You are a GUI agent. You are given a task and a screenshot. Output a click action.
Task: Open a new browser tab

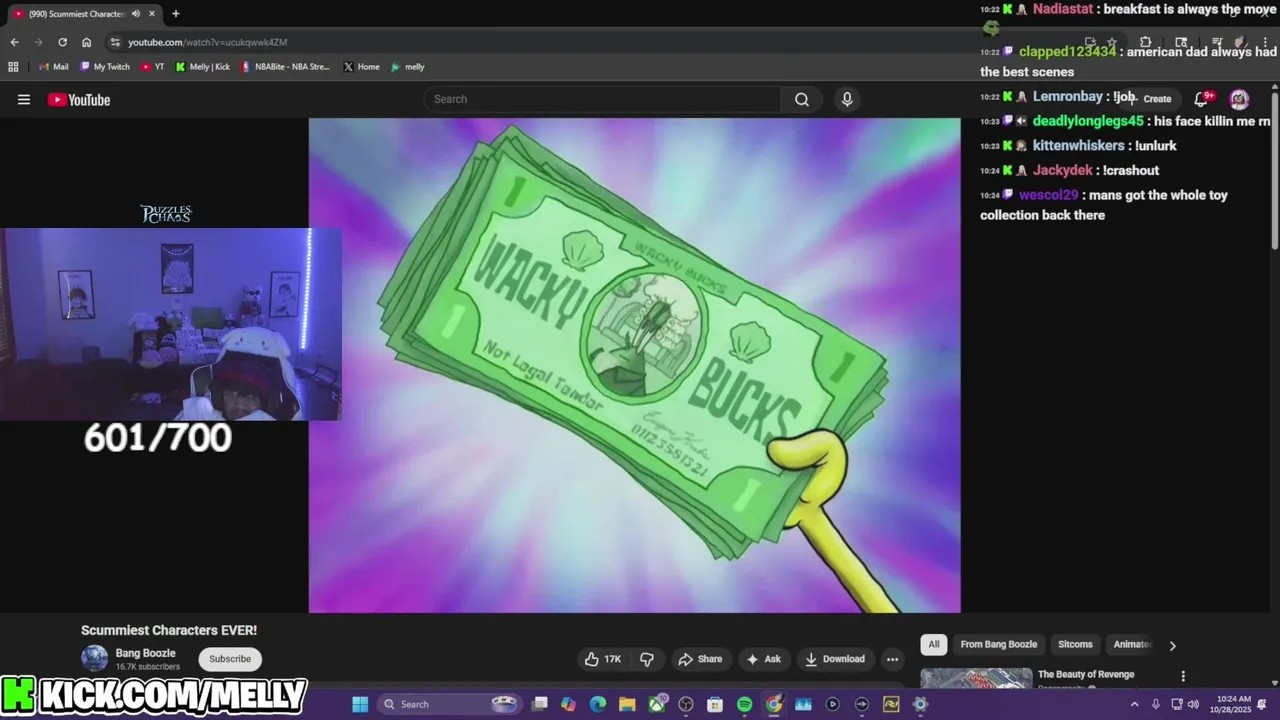point(176,14)
